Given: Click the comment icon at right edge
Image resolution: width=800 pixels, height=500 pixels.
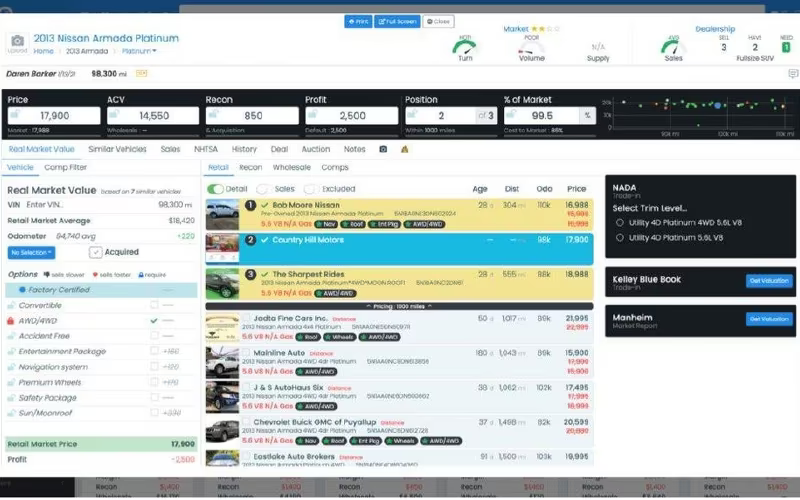Looking at the screenshot, I should 793,74.
